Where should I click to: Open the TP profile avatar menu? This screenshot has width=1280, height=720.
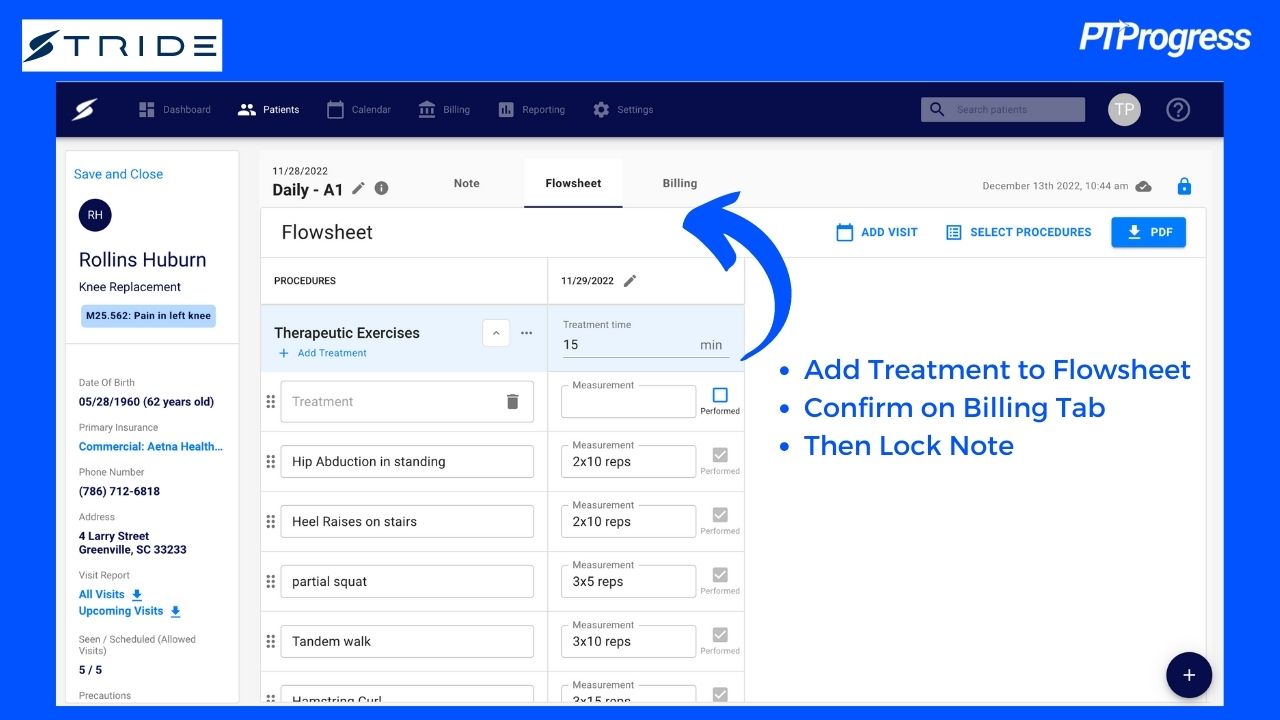pyautogui.click(x=1124, y=109)
